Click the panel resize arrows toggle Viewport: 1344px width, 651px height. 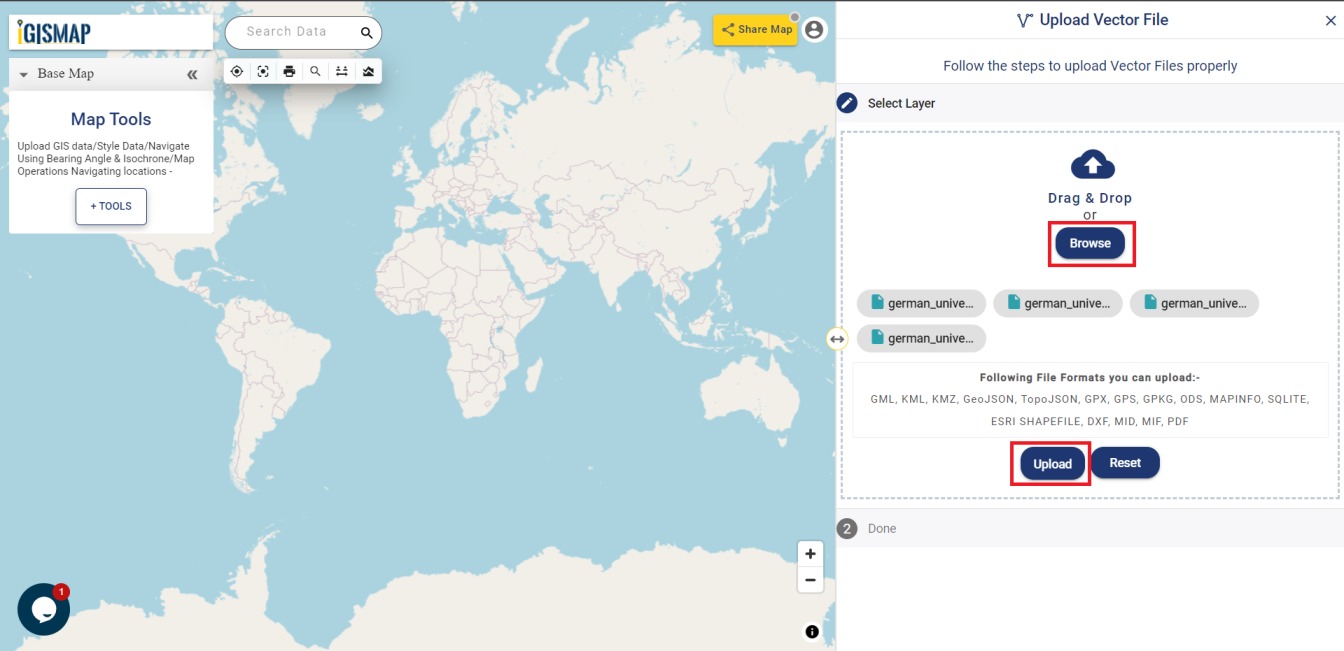coord(838,338)
